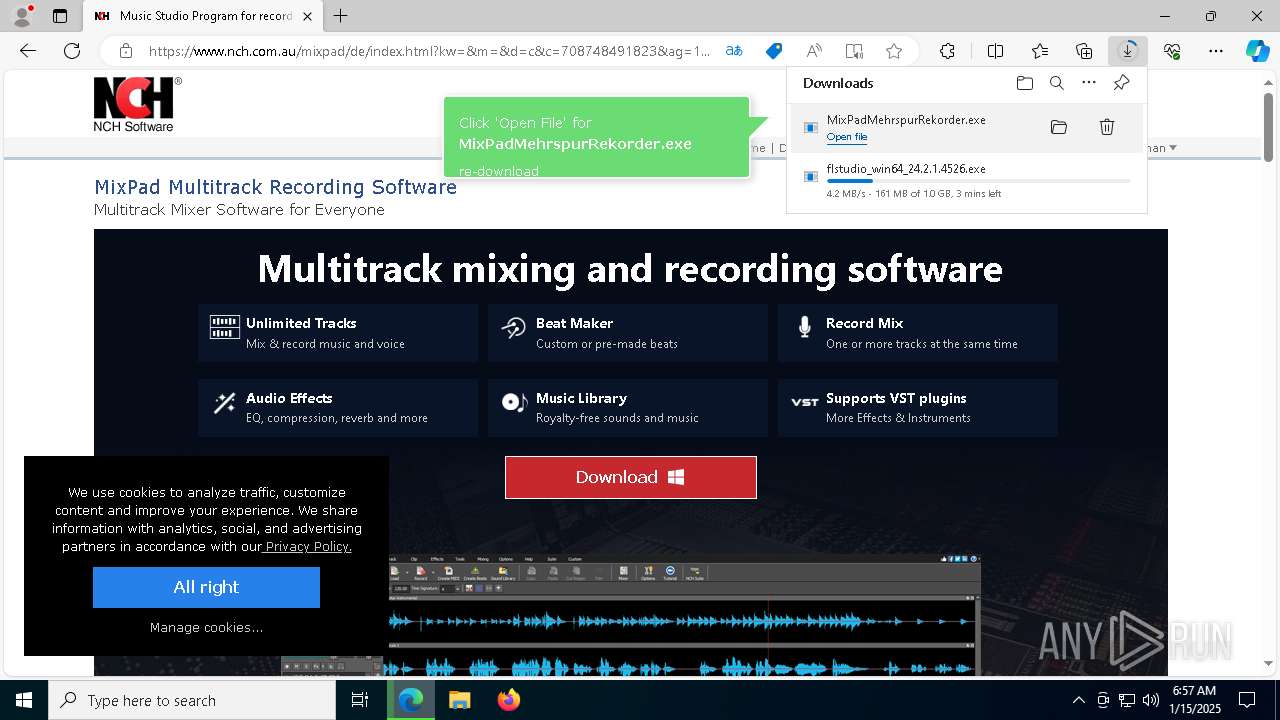Click Music Library feature card
Viewport: 1280px width, 720px height.
coord(628,407)
